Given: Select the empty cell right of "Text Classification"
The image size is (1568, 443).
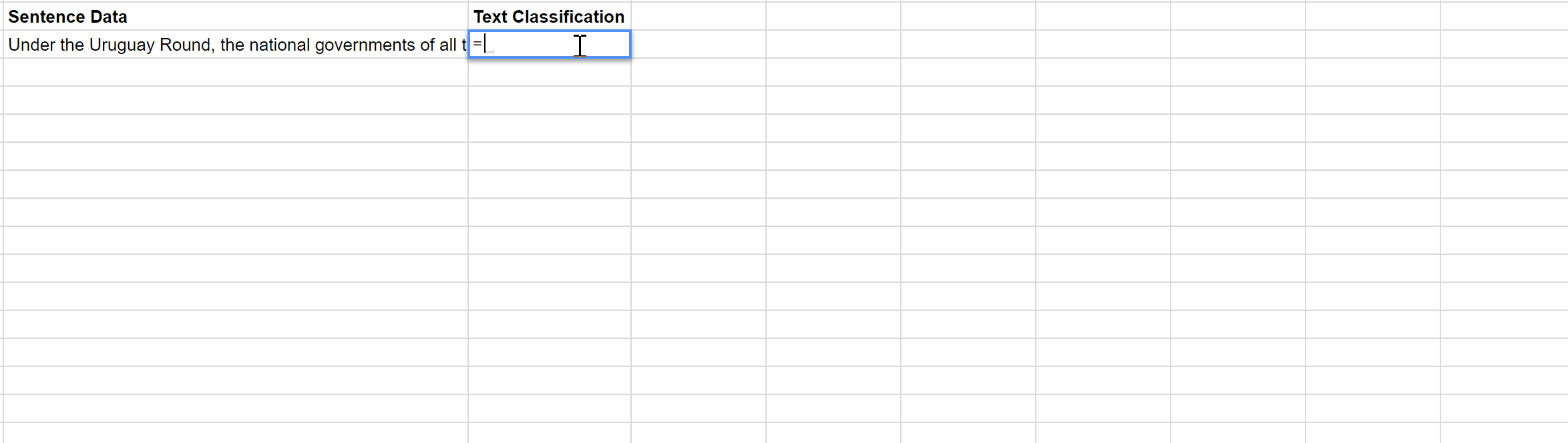Looking at the screenshot, I should coord(698,16).
